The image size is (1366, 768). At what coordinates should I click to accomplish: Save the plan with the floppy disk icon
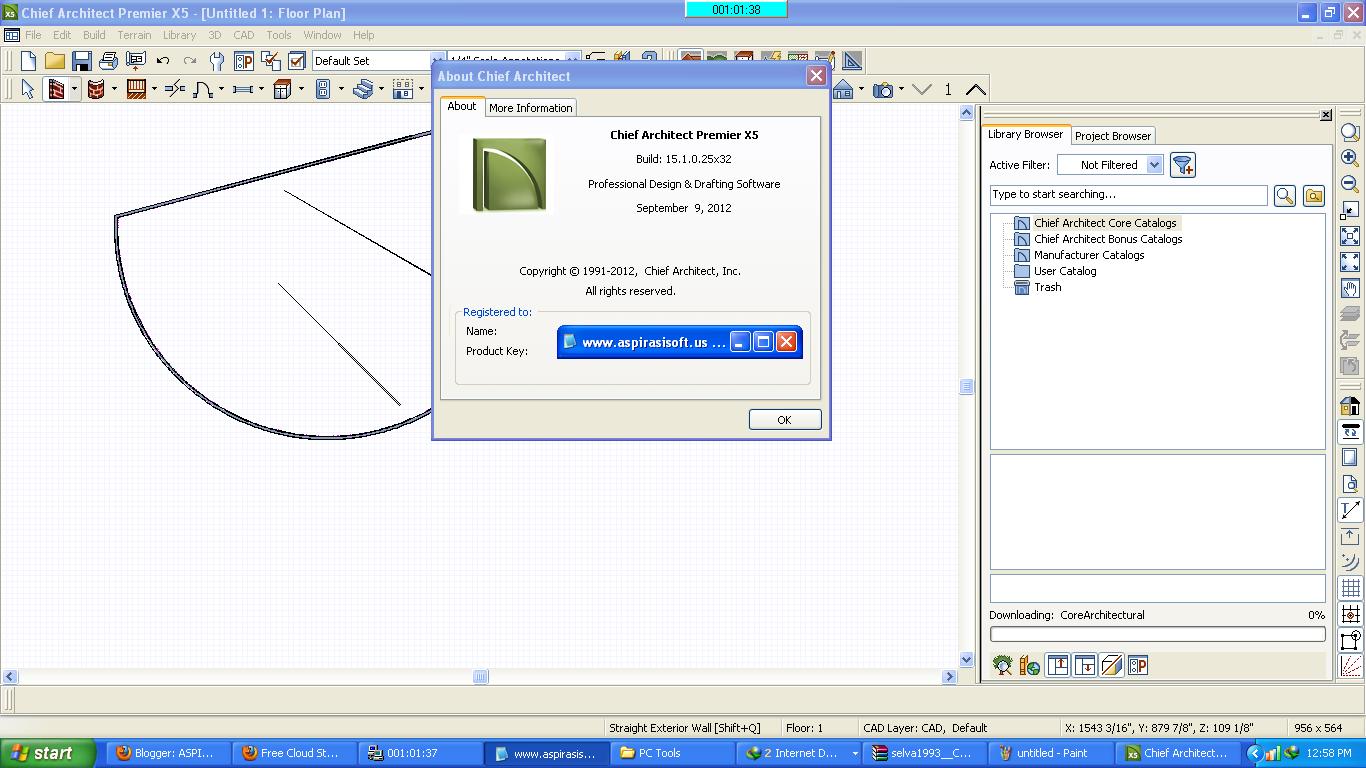point(82,61)
